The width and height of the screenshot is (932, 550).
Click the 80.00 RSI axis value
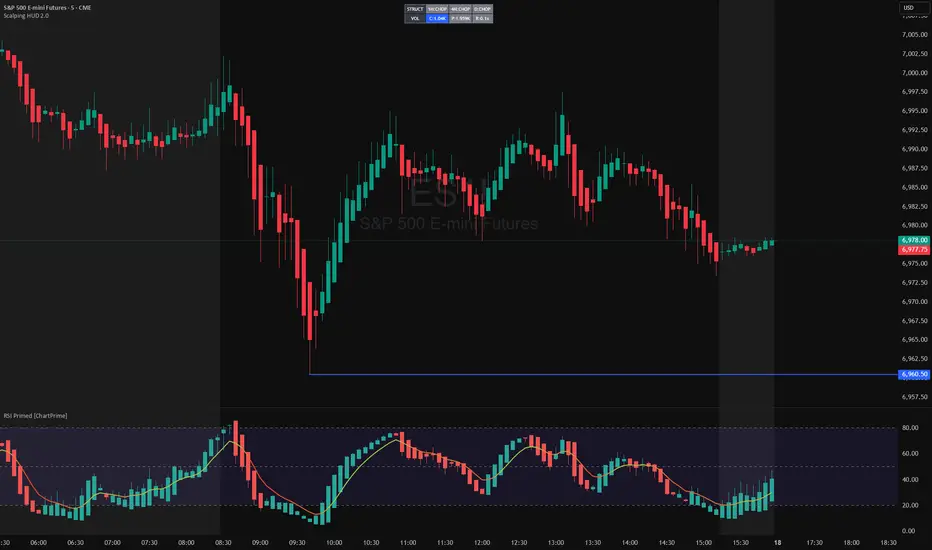(909, 428)
